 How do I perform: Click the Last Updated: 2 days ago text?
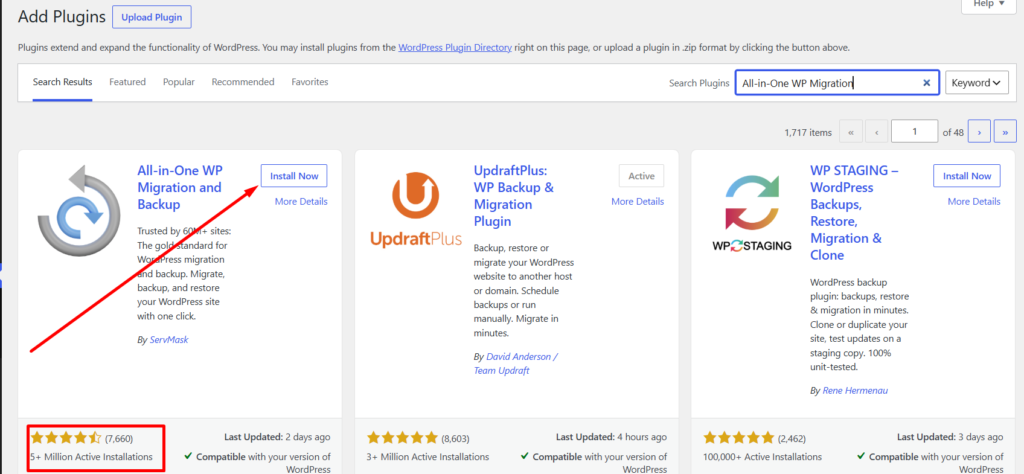tap(276, 437)
